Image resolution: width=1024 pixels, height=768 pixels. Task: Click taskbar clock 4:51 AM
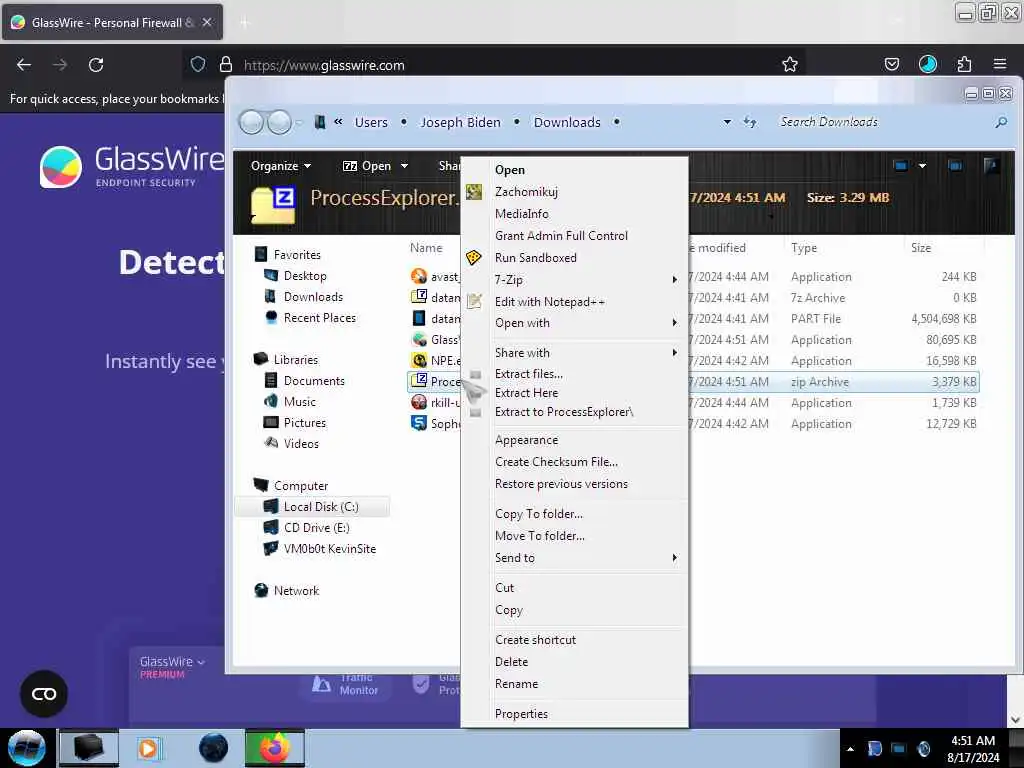click(x=972, y=741)
